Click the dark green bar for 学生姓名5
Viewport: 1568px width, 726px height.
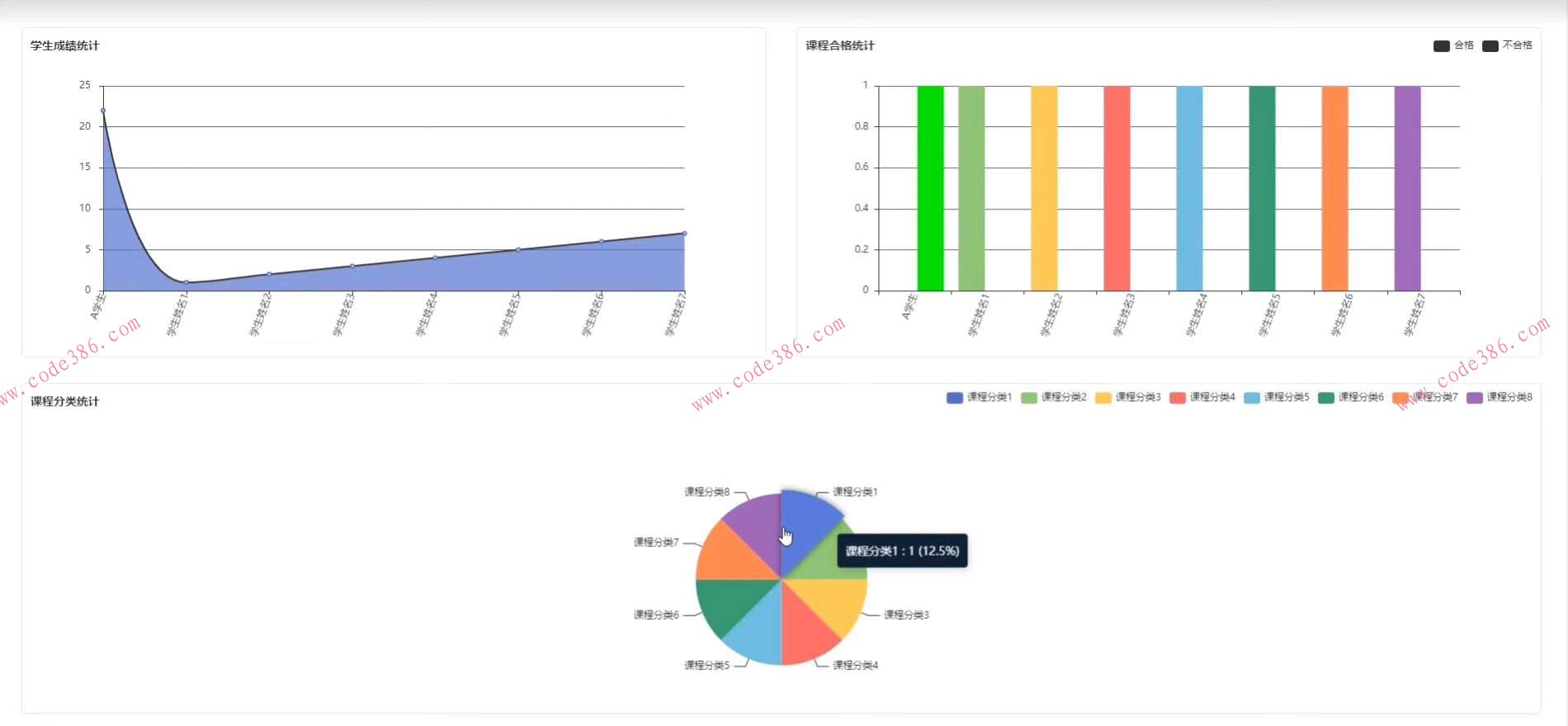1262,188
